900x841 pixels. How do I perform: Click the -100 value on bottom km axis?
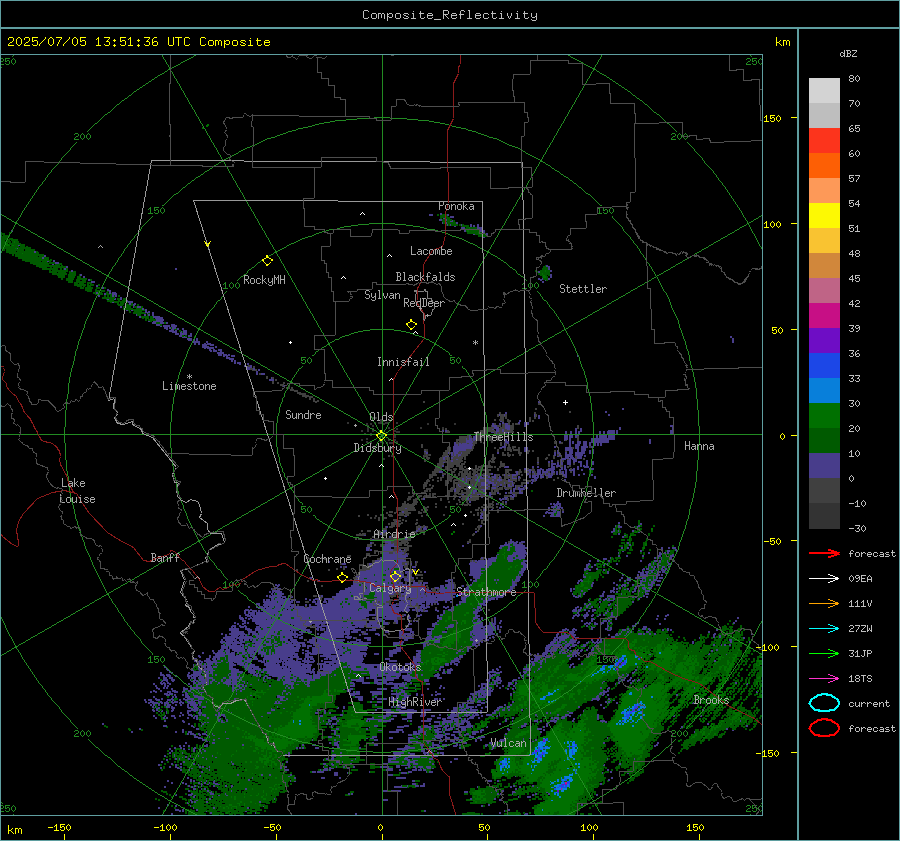point(165,827)
